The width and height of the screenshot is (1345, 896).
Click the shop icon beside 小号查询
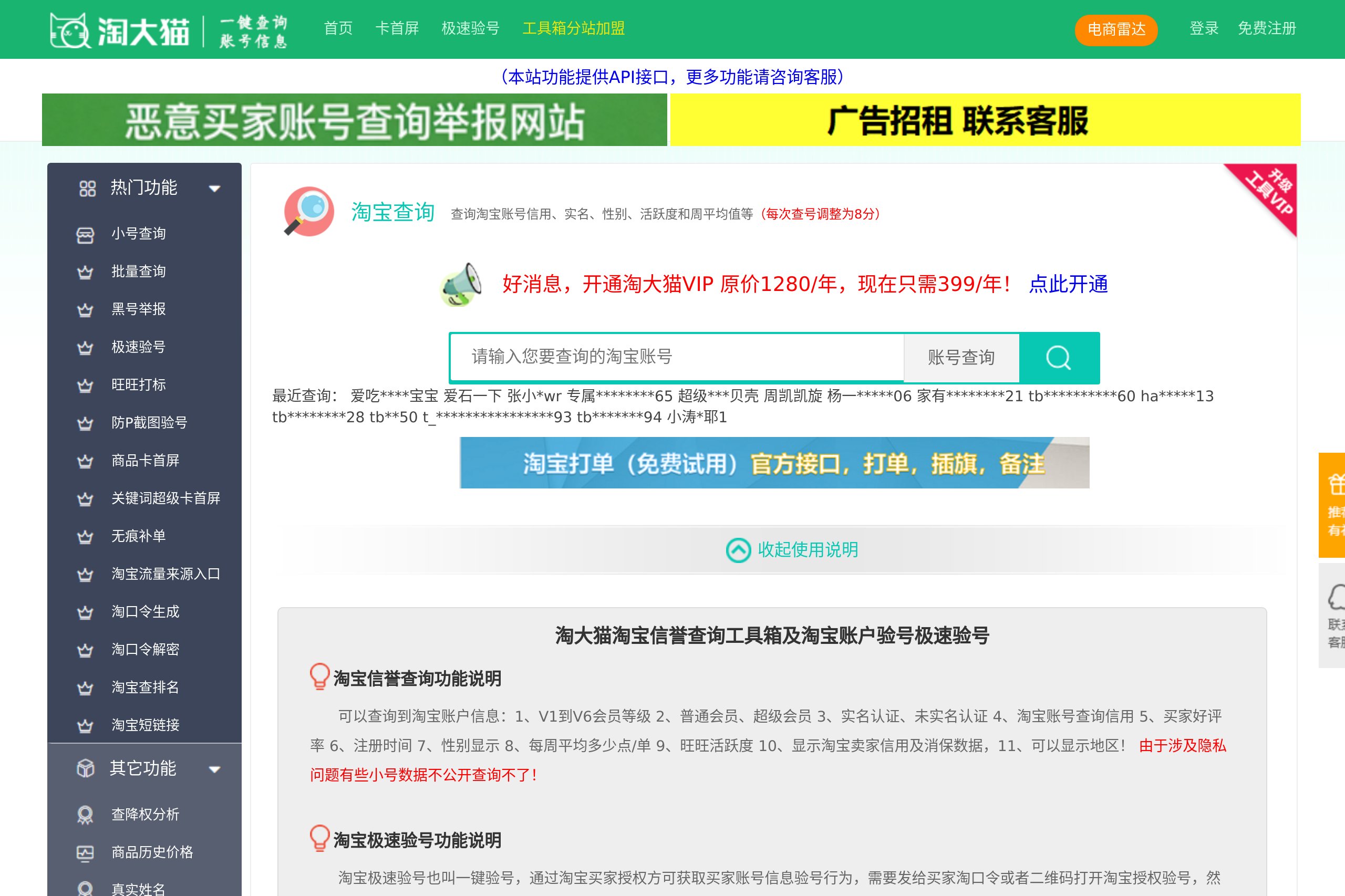pyautogui.click(x=85, y=235)
